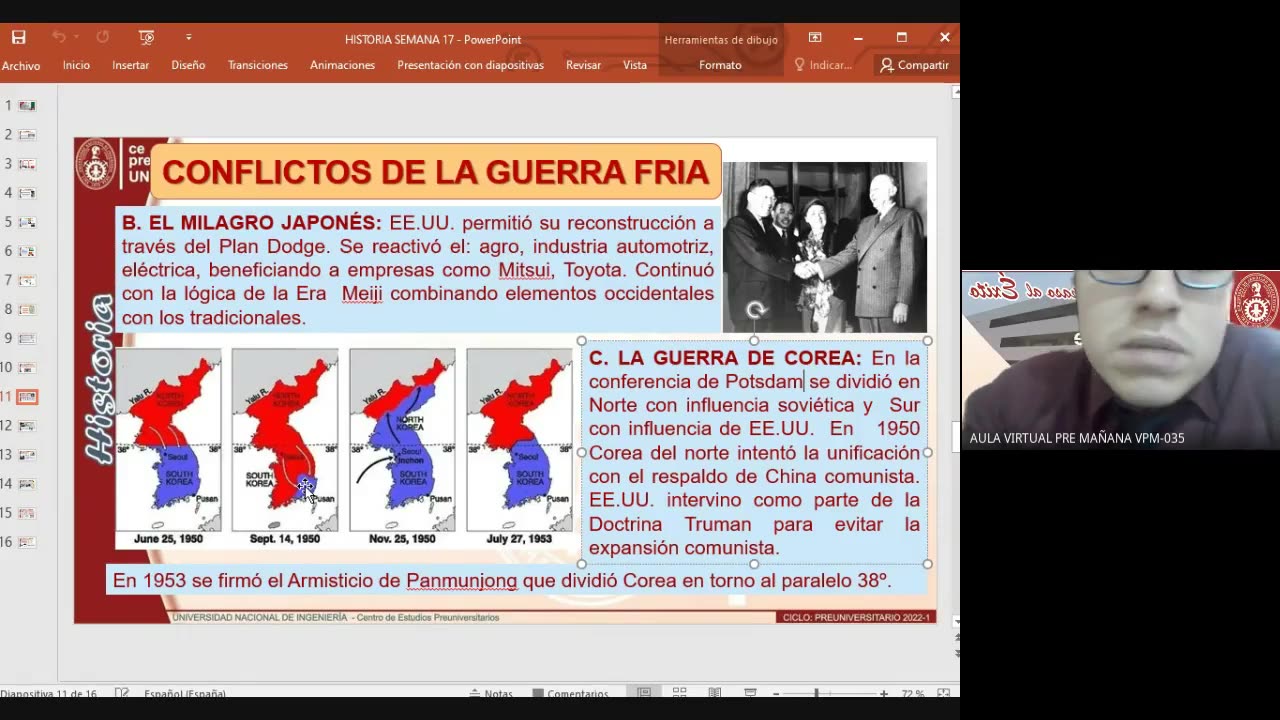
Task: Select slide 3 thumbnail
Action: (27, 163)
